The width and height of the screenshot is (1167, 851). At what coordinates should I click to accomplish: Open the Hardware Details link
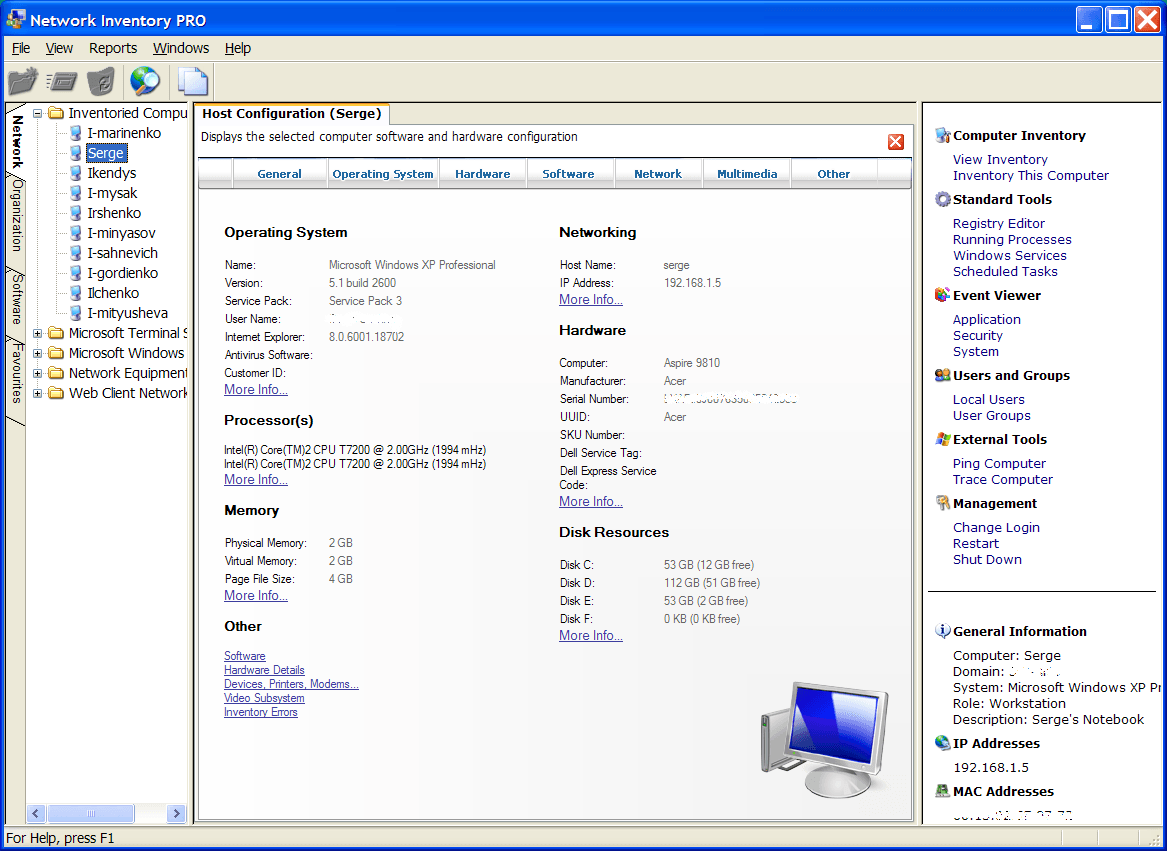pos(264,670)
